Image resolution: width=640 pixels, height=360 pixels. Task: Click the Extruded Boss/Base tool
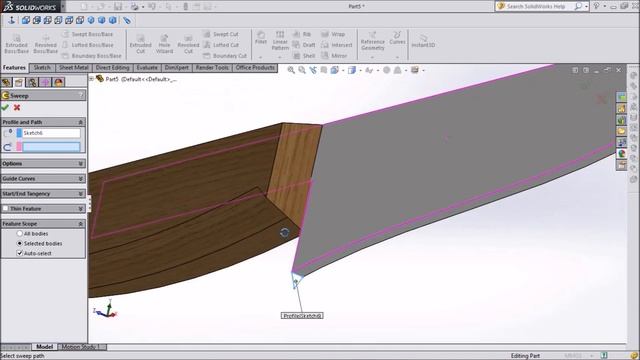click(x=16, y=44)
